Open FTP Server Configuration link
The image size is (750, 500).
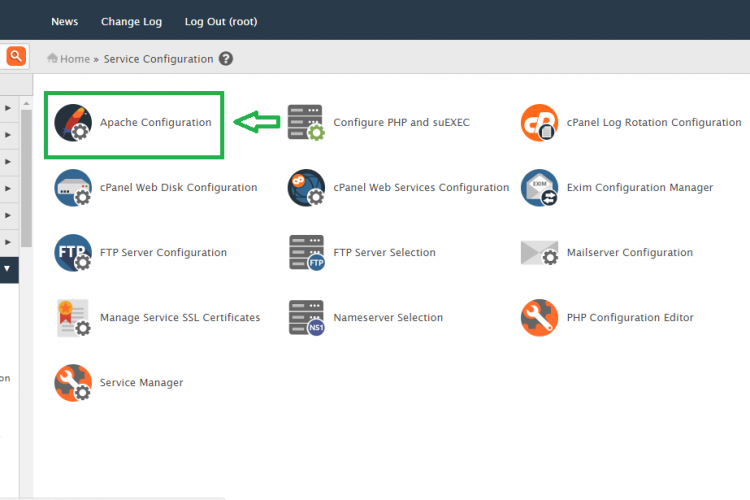163,253
